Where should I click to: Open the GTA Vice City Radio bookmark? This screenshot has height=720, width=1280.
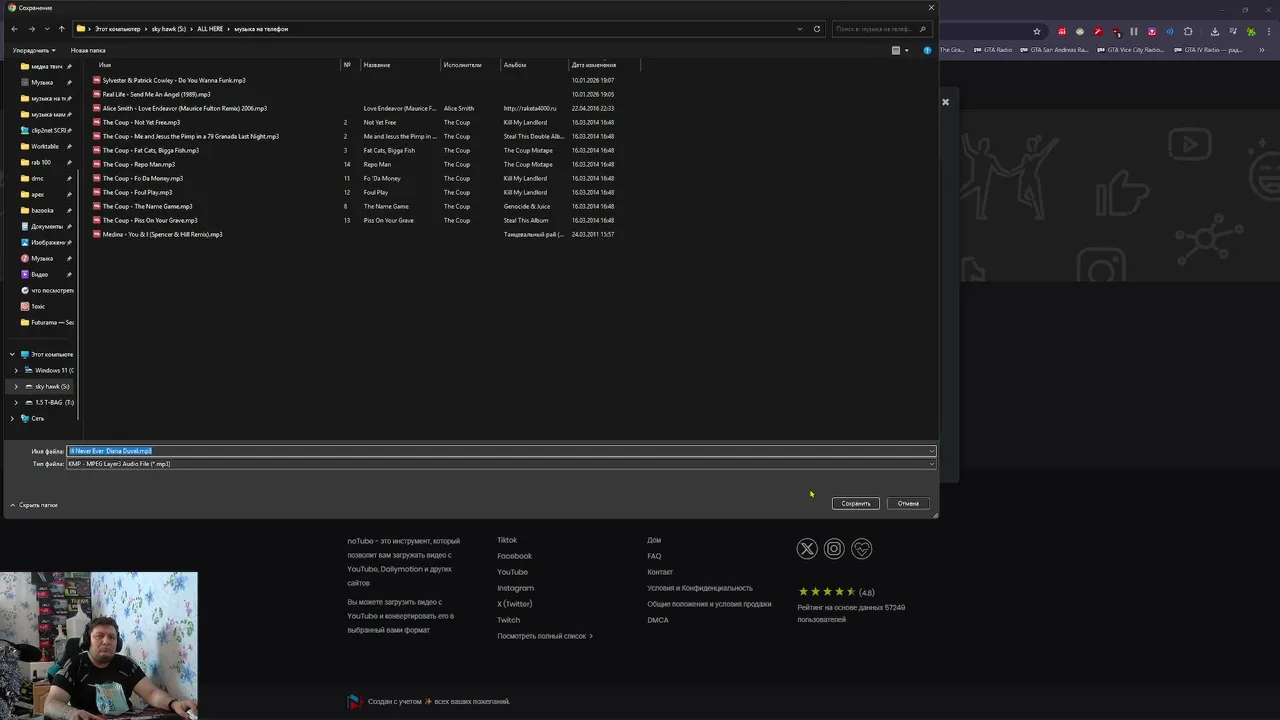pos(1131,49)
